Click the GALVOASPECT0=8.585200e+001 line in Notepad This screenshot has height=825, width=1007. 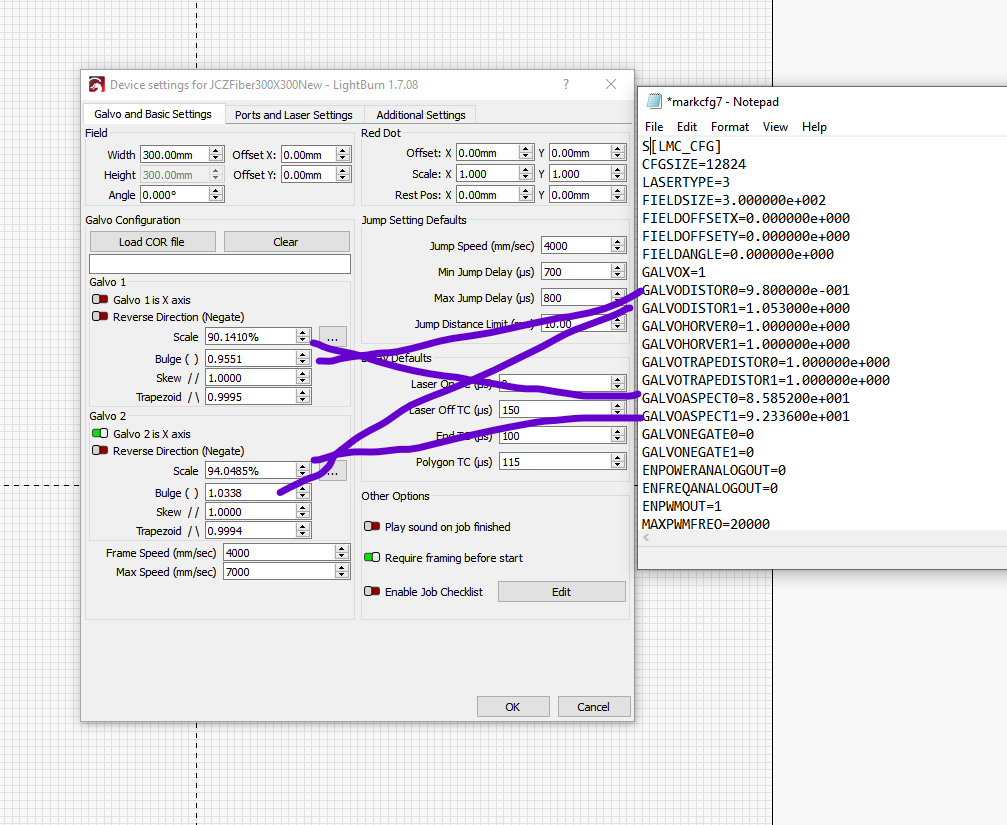coord(746,398)
